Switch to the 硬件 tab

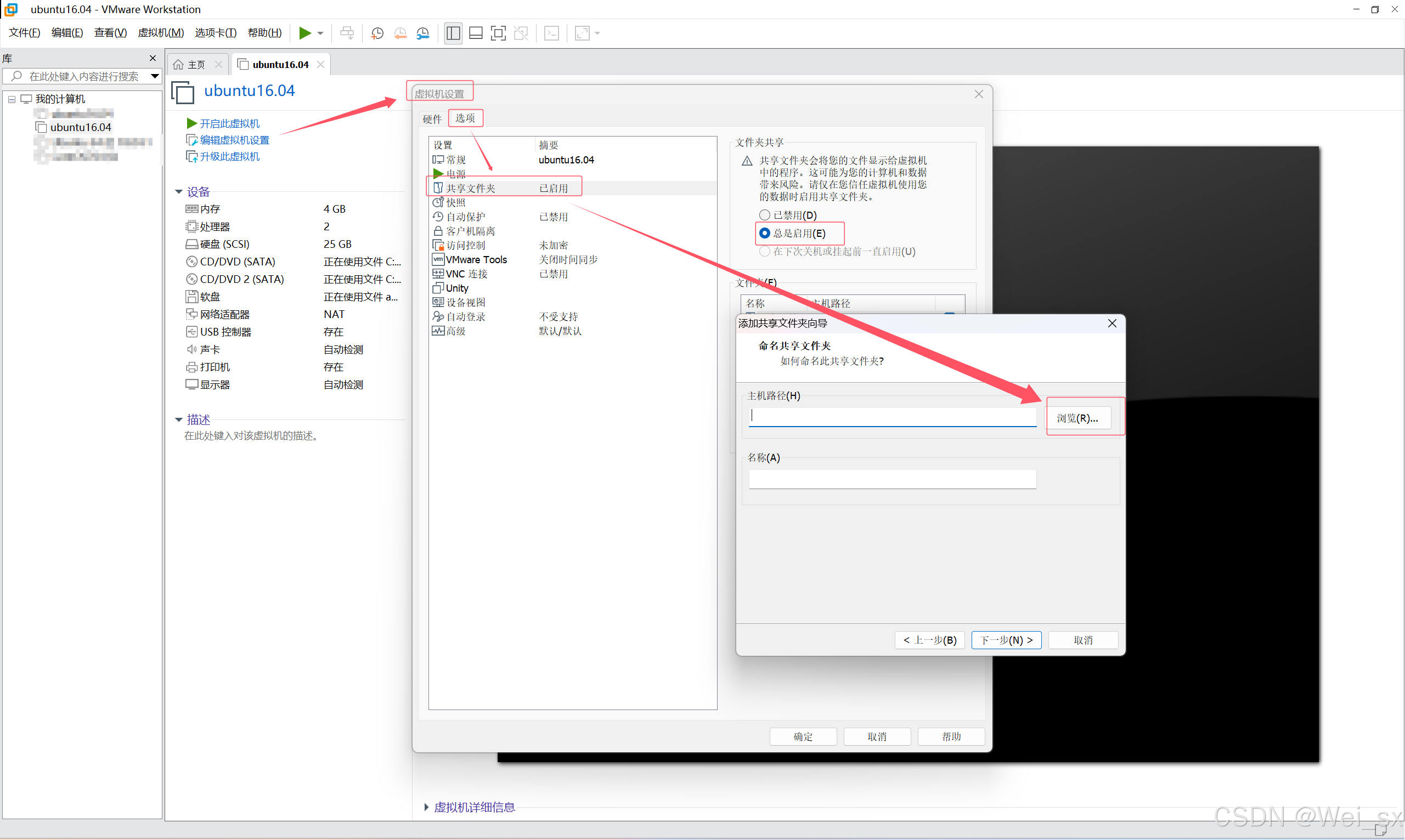(x=432, y=119)
